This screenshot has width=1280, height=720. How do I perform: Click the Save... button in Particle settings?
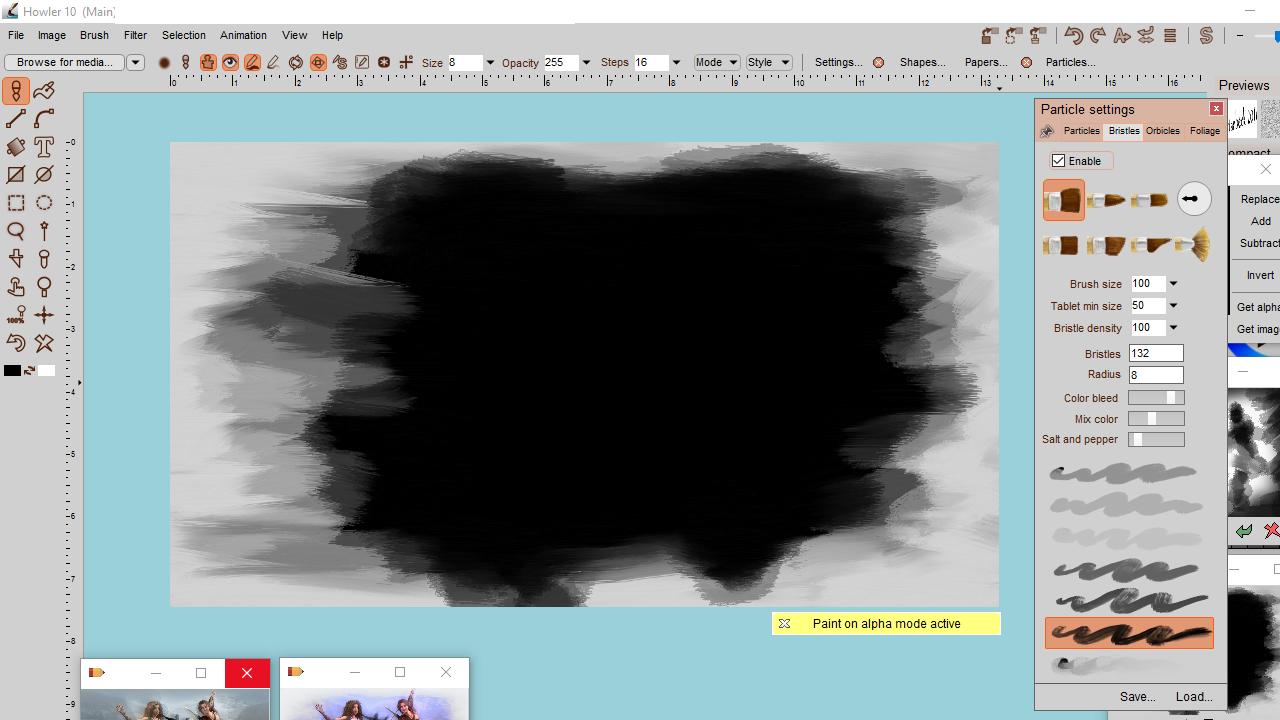[x=1137, y=697]
